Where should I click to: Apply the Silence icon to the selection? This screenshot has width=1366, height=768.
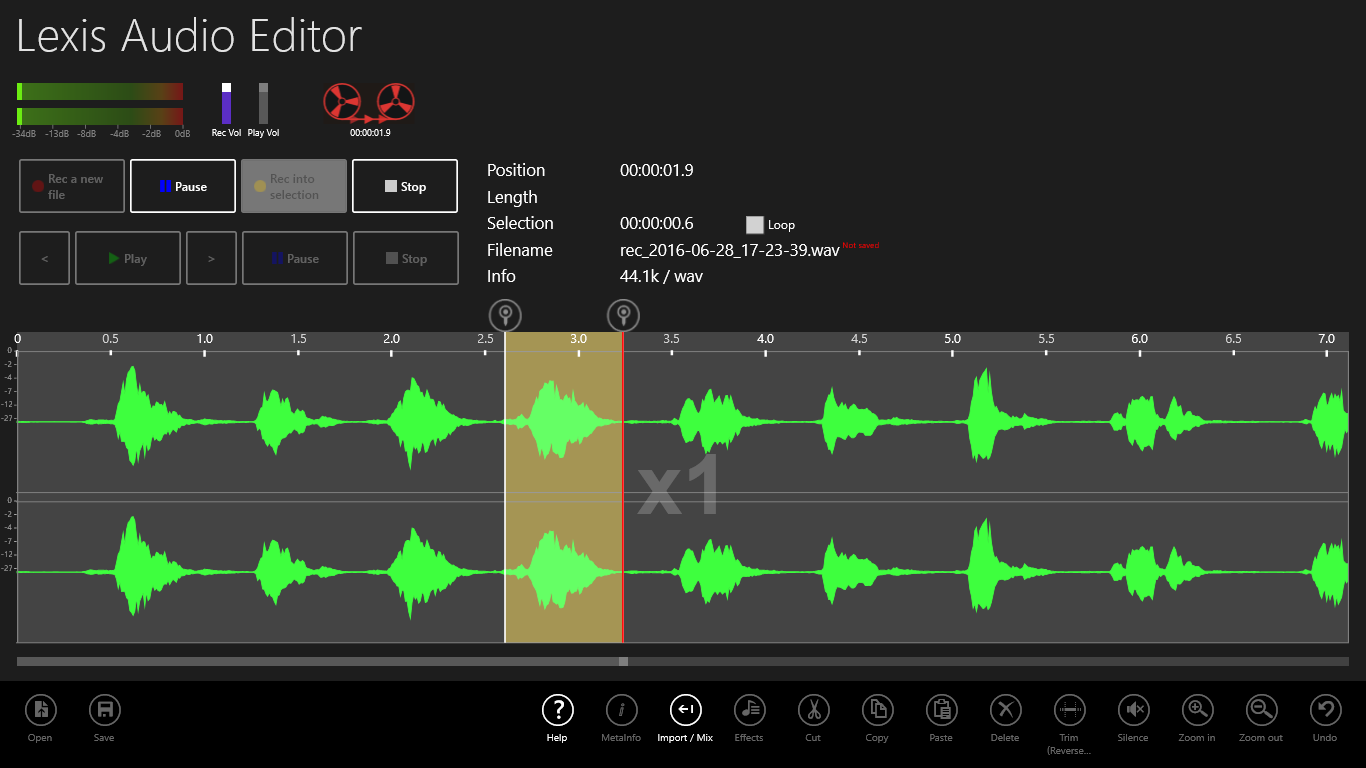(1133, 711)
